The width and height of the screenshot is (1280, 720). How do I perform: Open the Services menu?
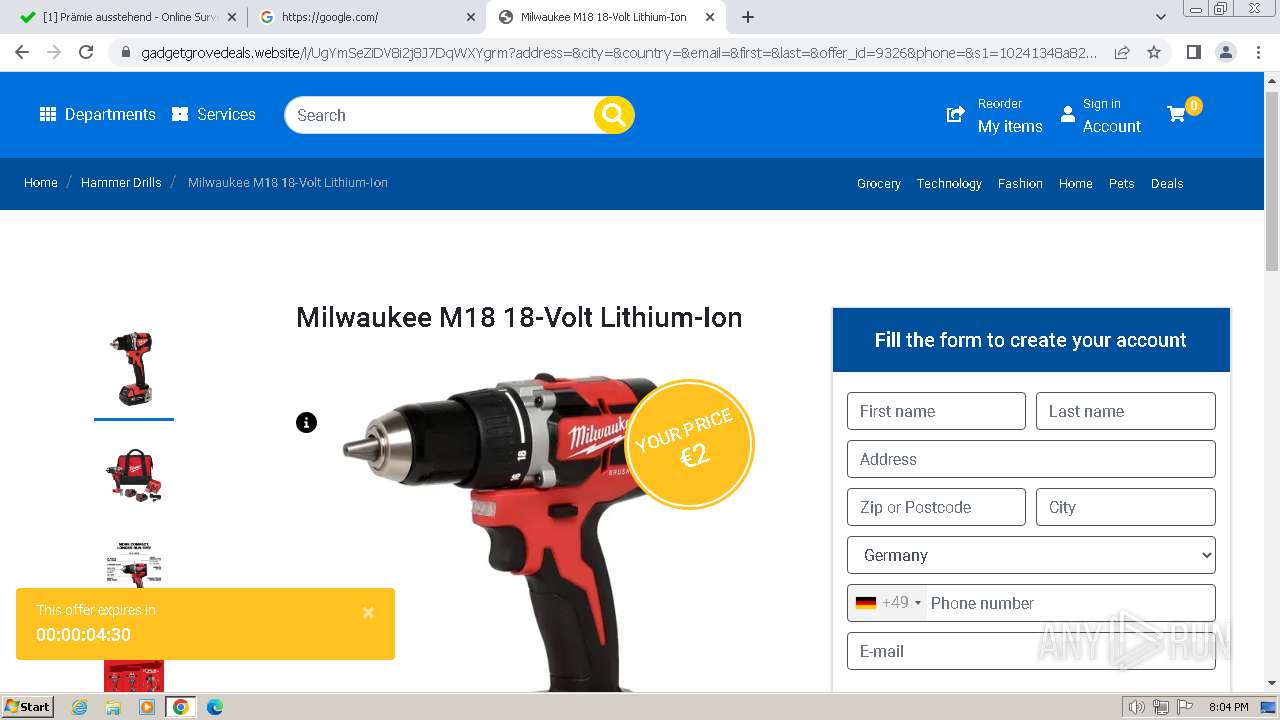213,114
